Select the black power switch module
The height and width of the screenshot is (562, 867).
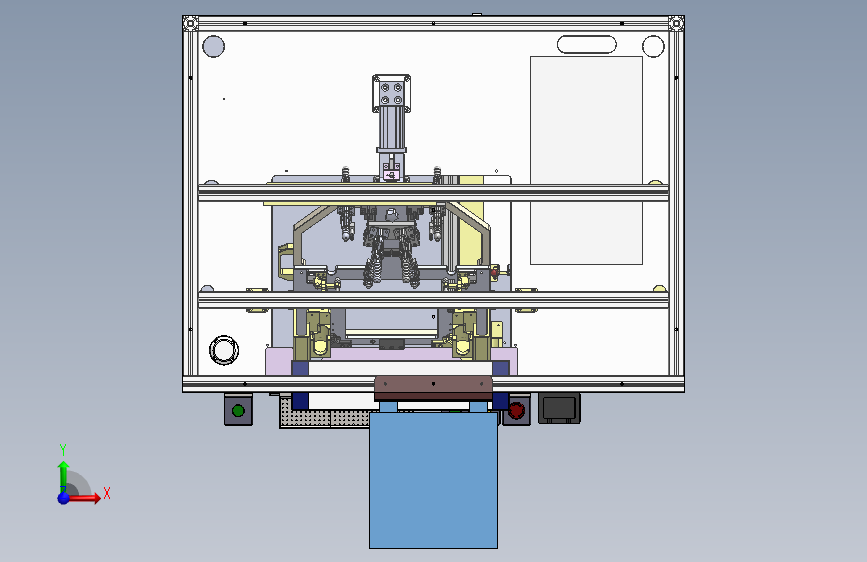560,409
